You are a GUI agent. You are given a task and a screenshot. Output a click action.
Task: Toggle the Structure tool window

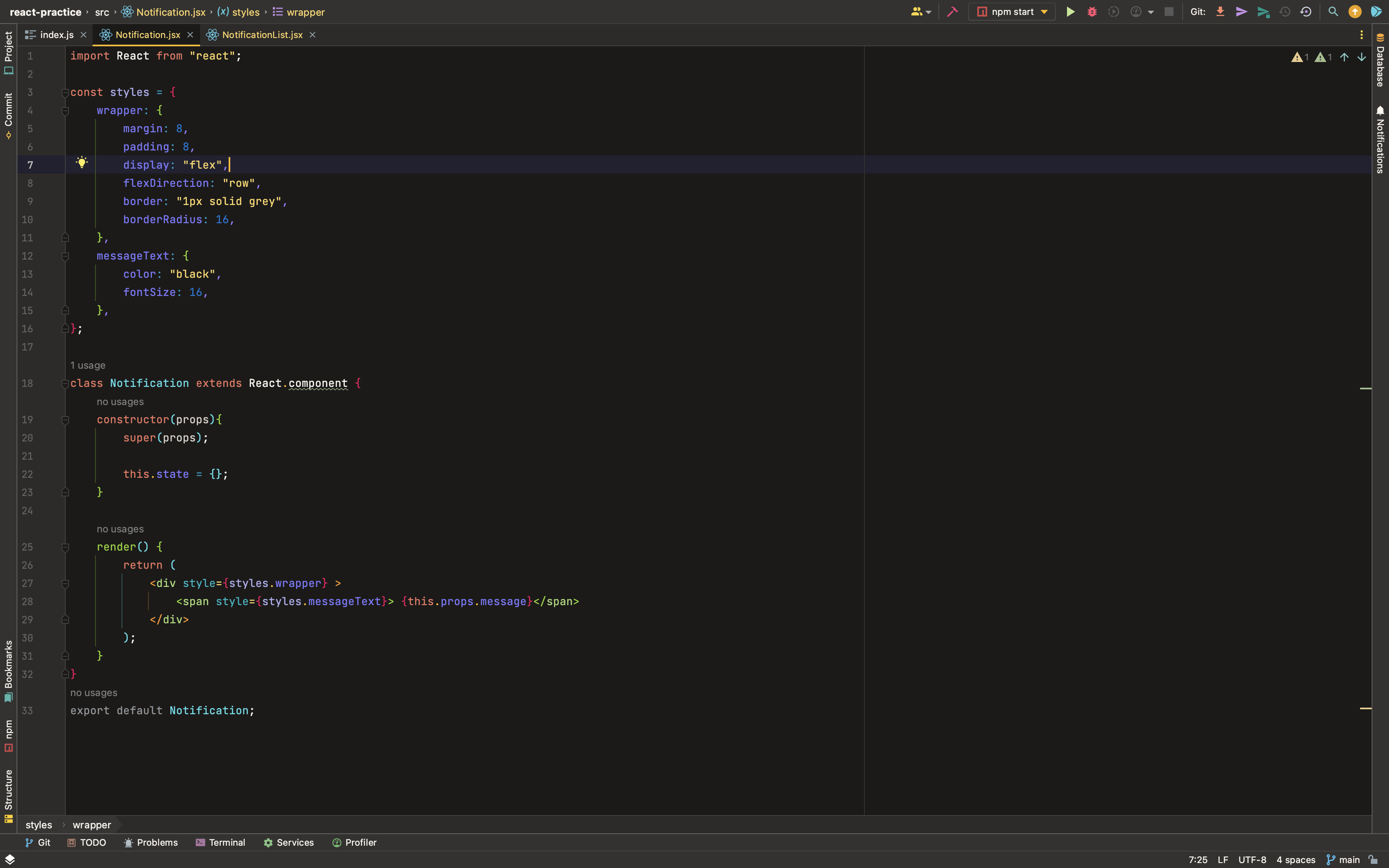click(x=9, y=796)
